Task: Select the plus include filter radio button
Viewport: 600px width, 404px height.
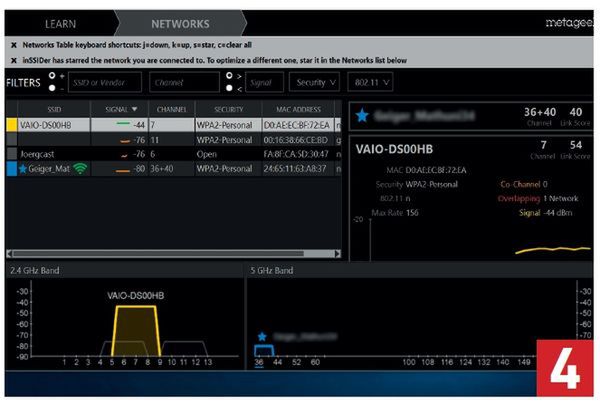Action: [x=52, y=75]
